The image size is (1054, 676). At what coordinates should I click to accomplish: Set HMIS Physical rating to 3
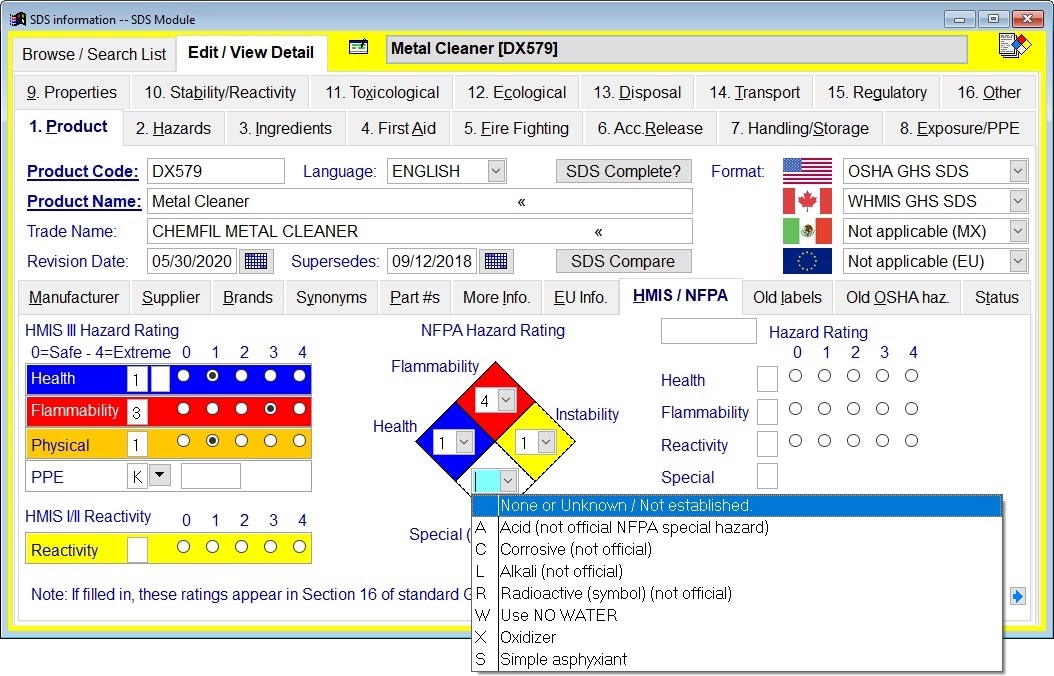pos(270,441)
